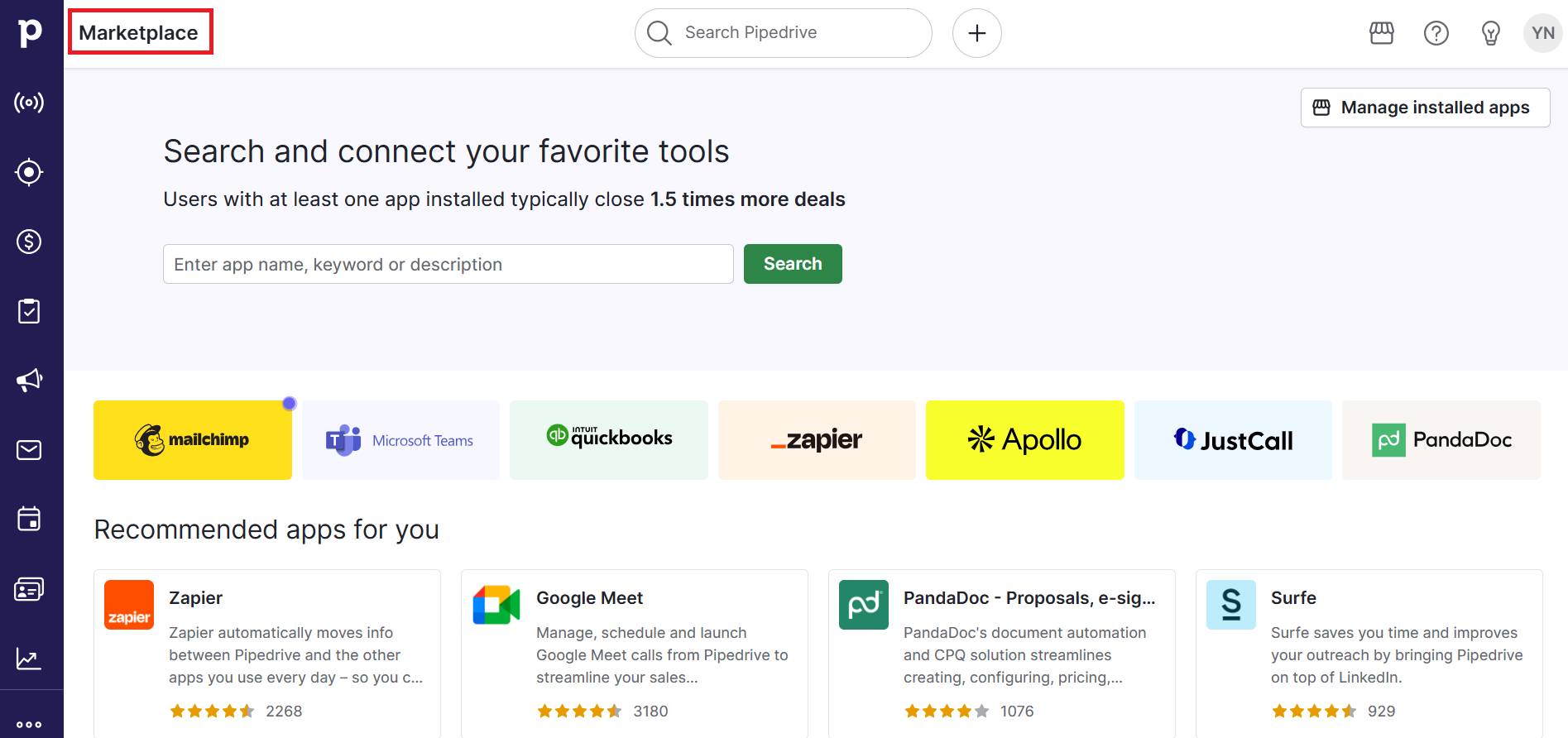Open the PandaDoc featured banner
This screenshot has height=738, width=1568.
pos(1441,440)
